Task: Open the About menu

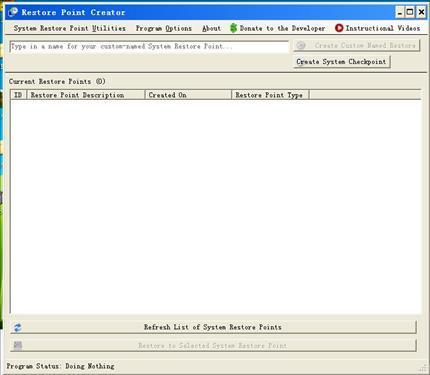Action: point(211,28)
